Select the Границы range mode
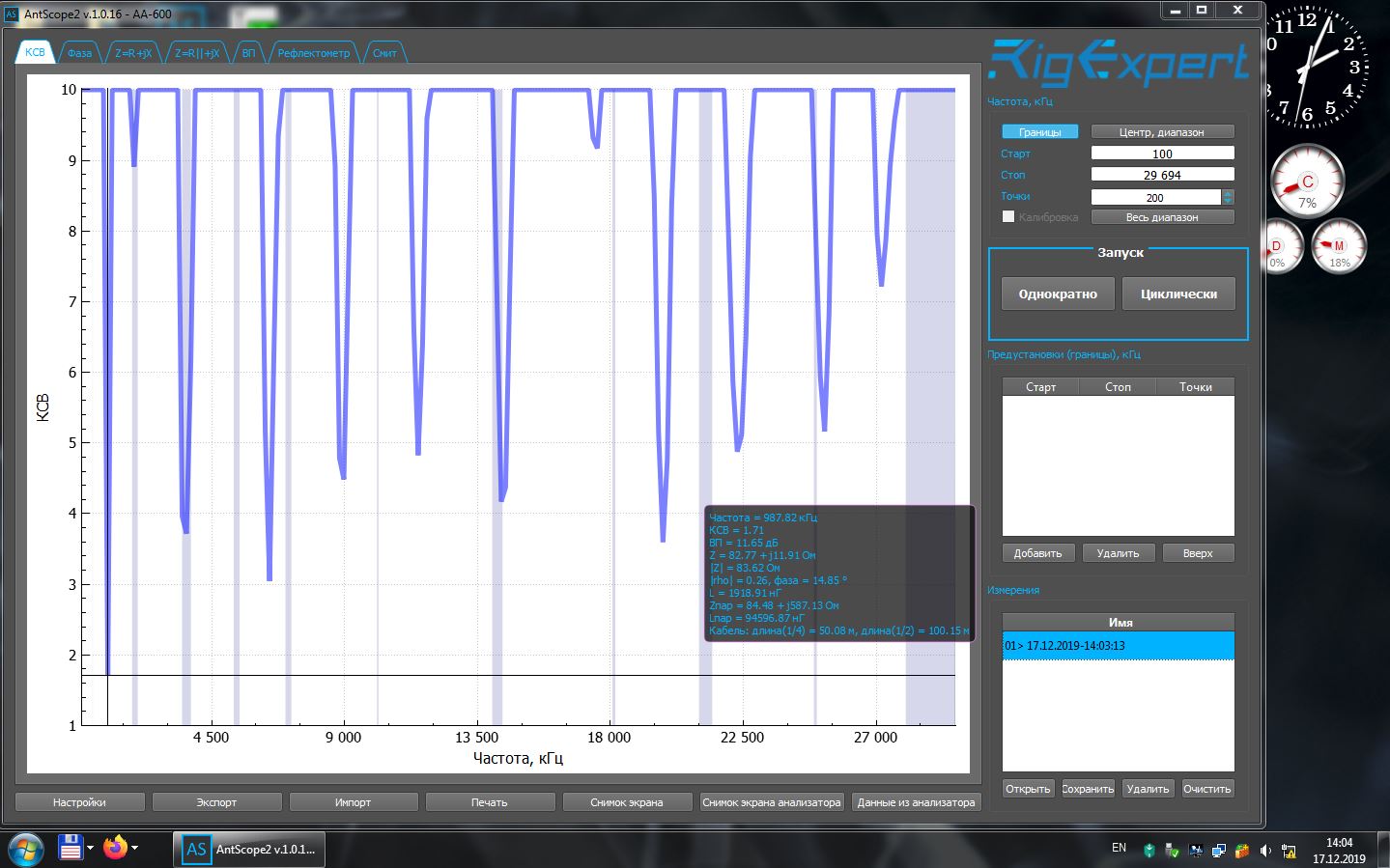Image resolution: width=1390 pixels, height=868 pixels. [1039, 132]
